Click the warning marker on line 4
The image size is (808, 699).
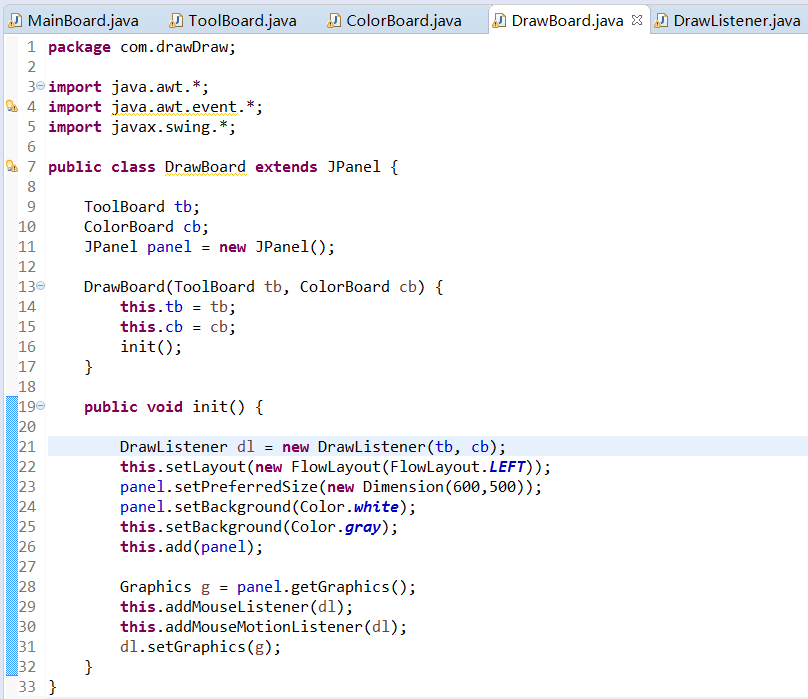point(12,107)
